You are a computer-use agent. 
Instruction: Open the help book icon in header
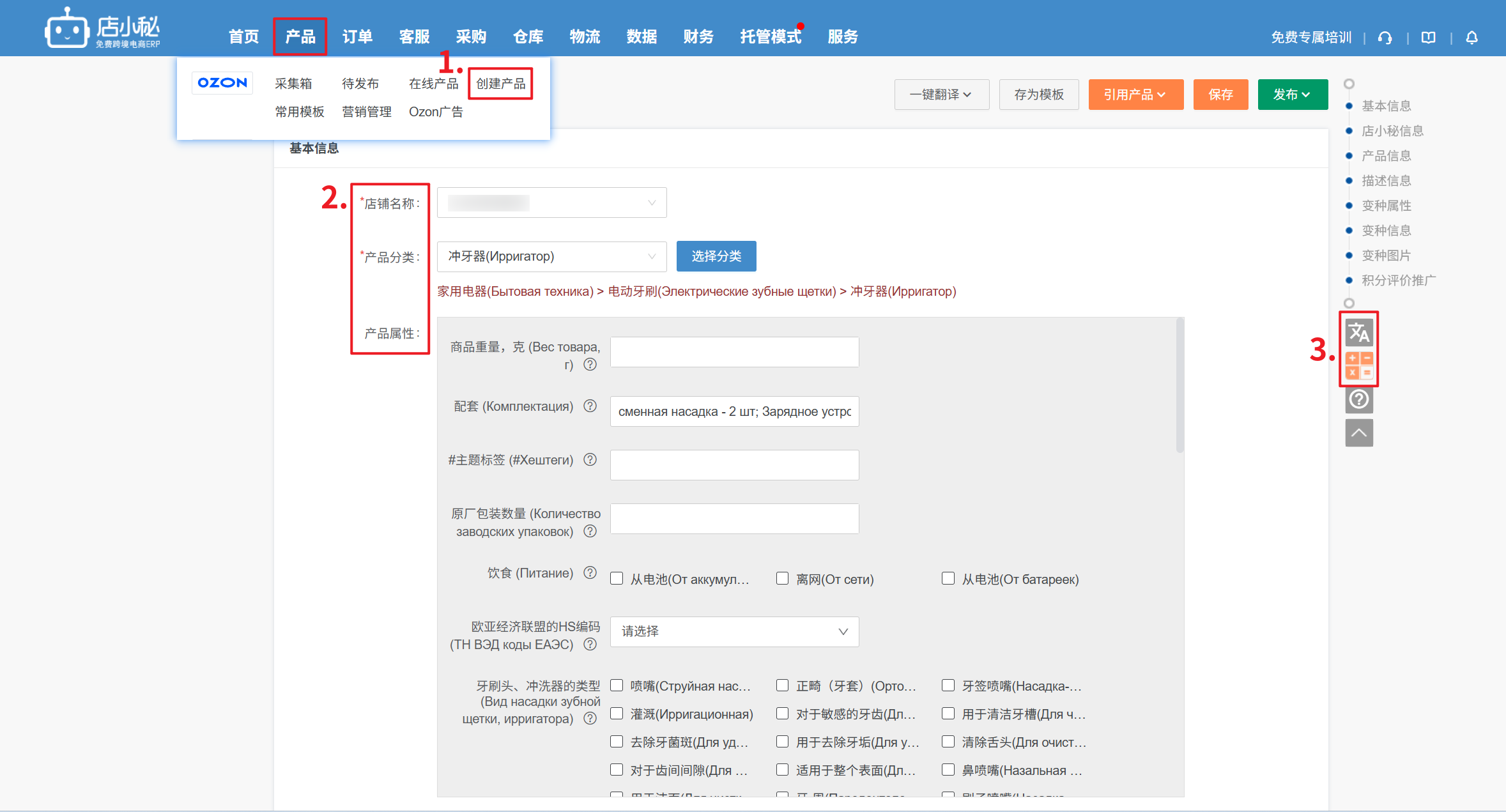click(x=1428, y=38)
